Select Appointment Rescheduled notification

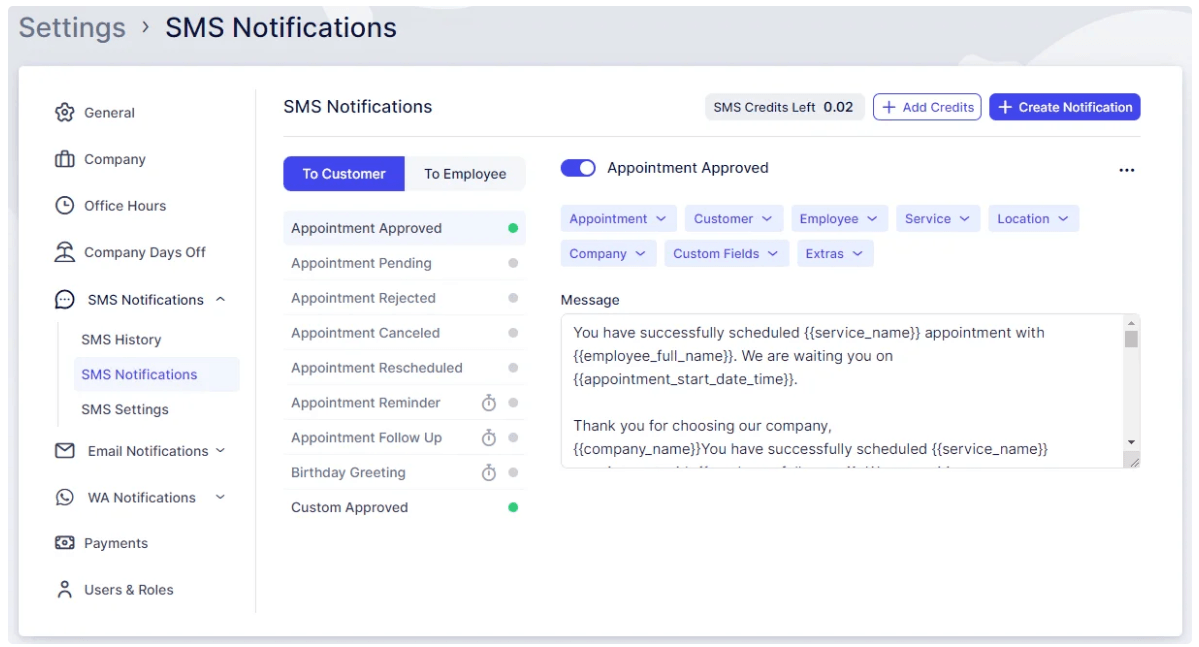(x=404, y=368)
